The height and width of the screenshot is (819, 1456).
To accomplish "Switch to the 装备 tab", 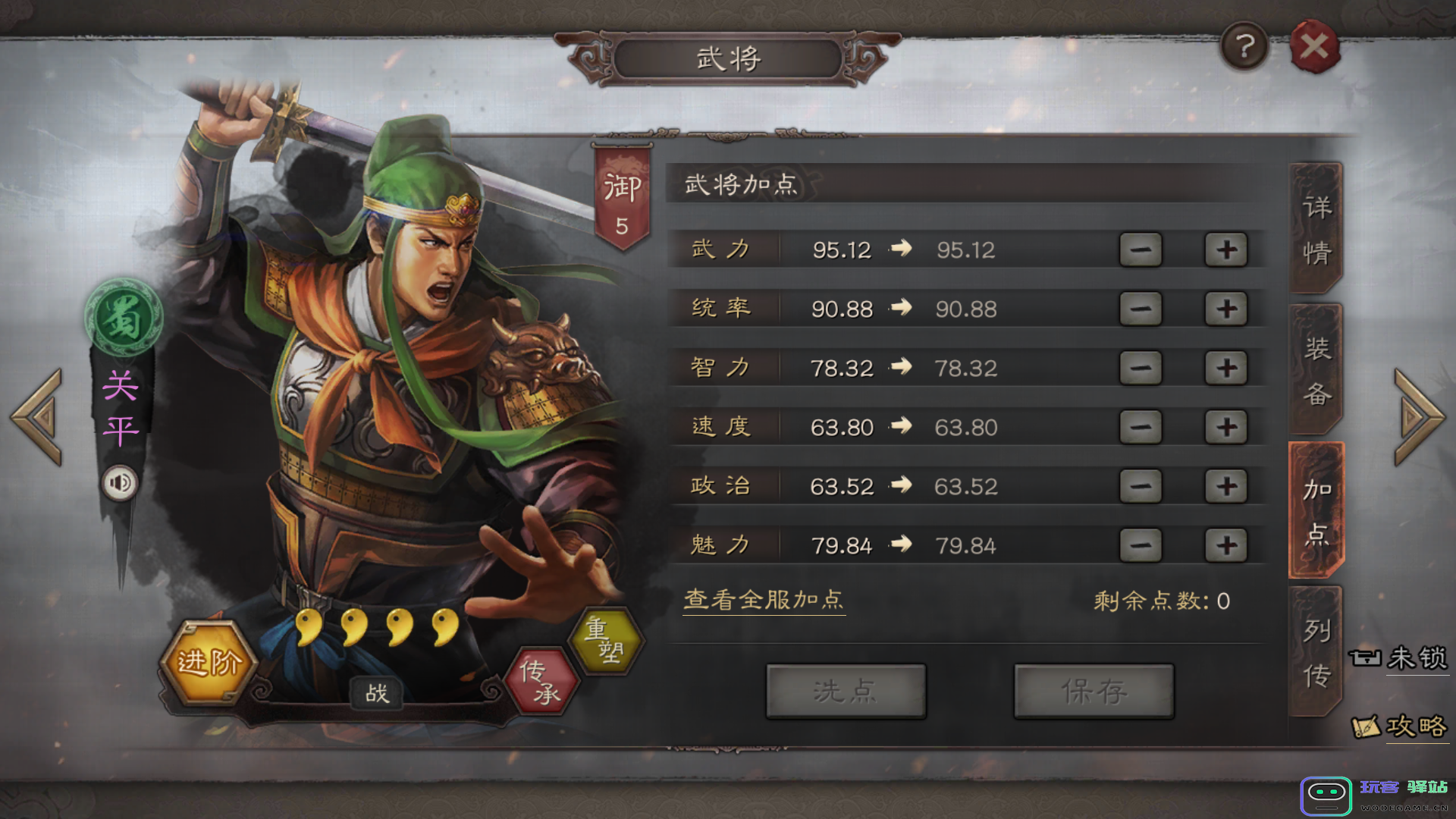I will pos(1316,370).
